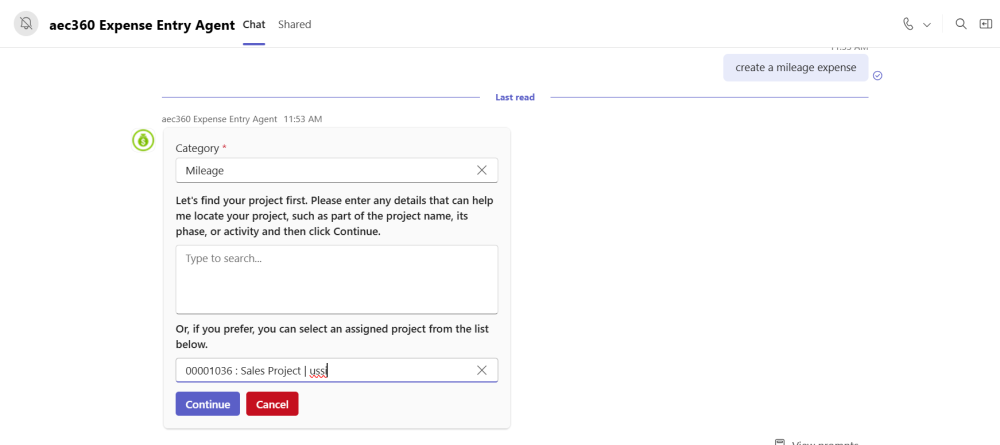This screenshot has width=1000, height=445.
Task: Select the 'create a mileage expense' message
Action: click(x=795, y=68)
